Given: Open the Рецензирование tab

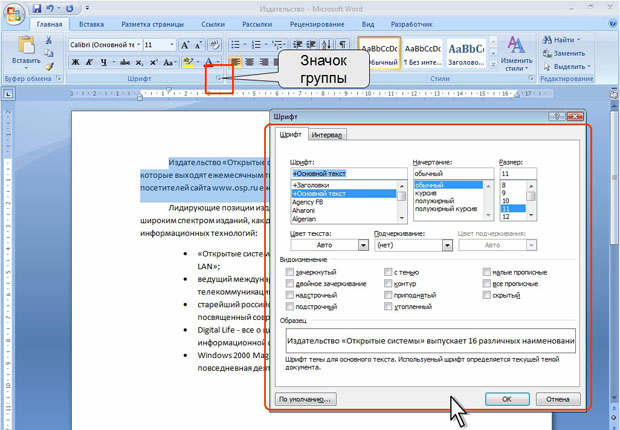Looking at the screenshot, I should (x=317, y=24).
